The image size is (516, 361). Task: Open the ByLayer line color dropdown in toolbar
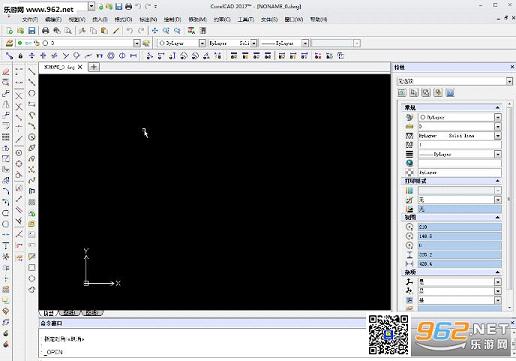pyautogui.click(x=202, y=43)
